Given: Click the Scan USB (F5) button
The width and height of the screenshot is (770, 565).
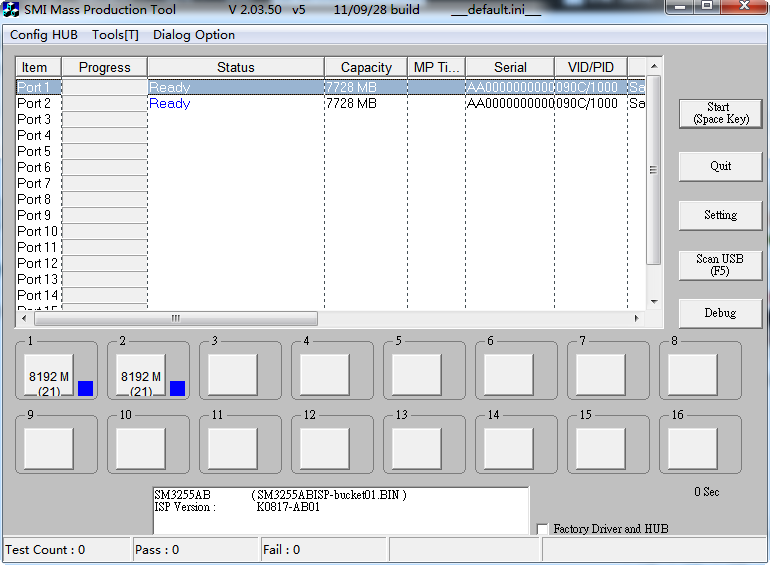Looking at the screenshot, I should click(720, 265).
